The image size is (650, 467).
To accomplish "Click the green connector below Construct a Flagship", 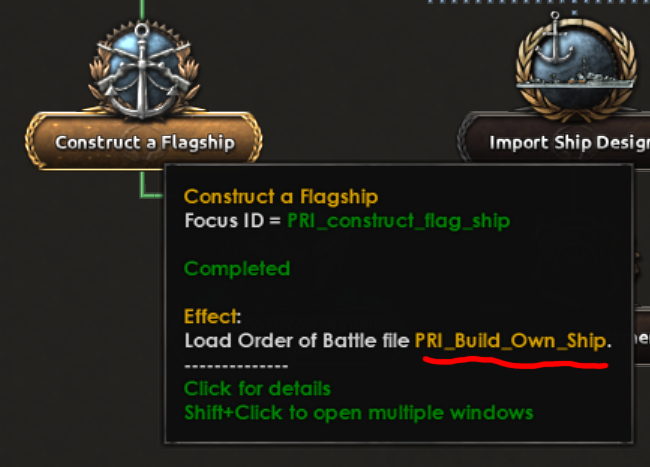I will [150, 185].
